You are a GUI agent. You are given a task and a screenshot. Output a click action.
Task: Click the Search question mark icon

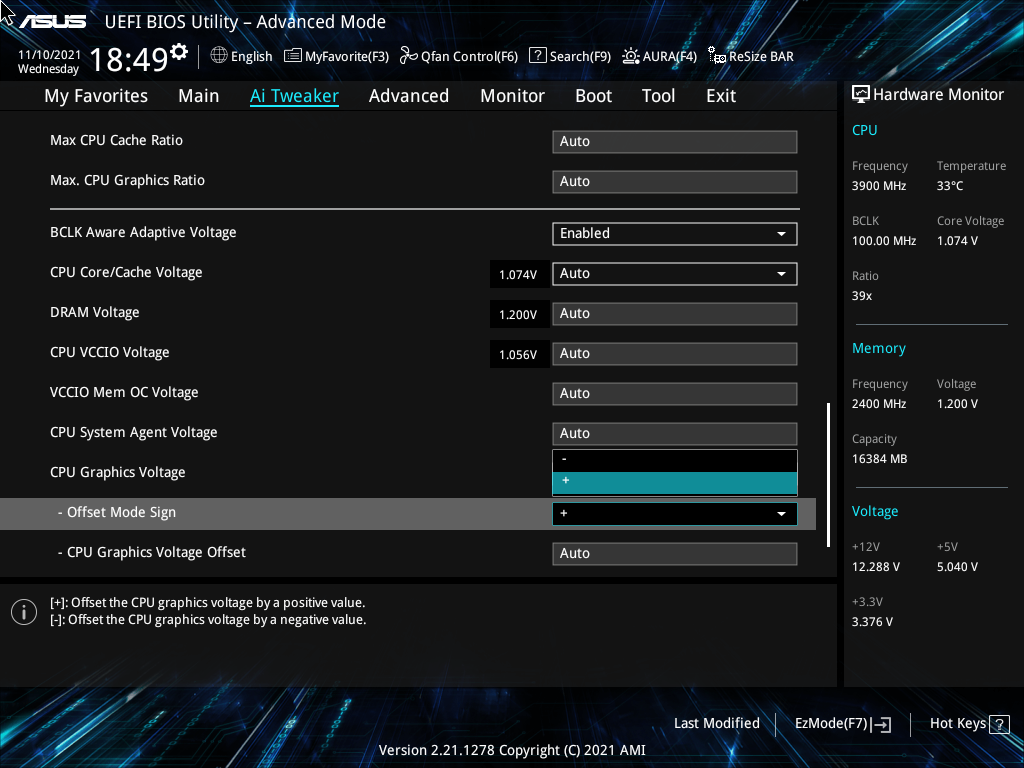537,56
